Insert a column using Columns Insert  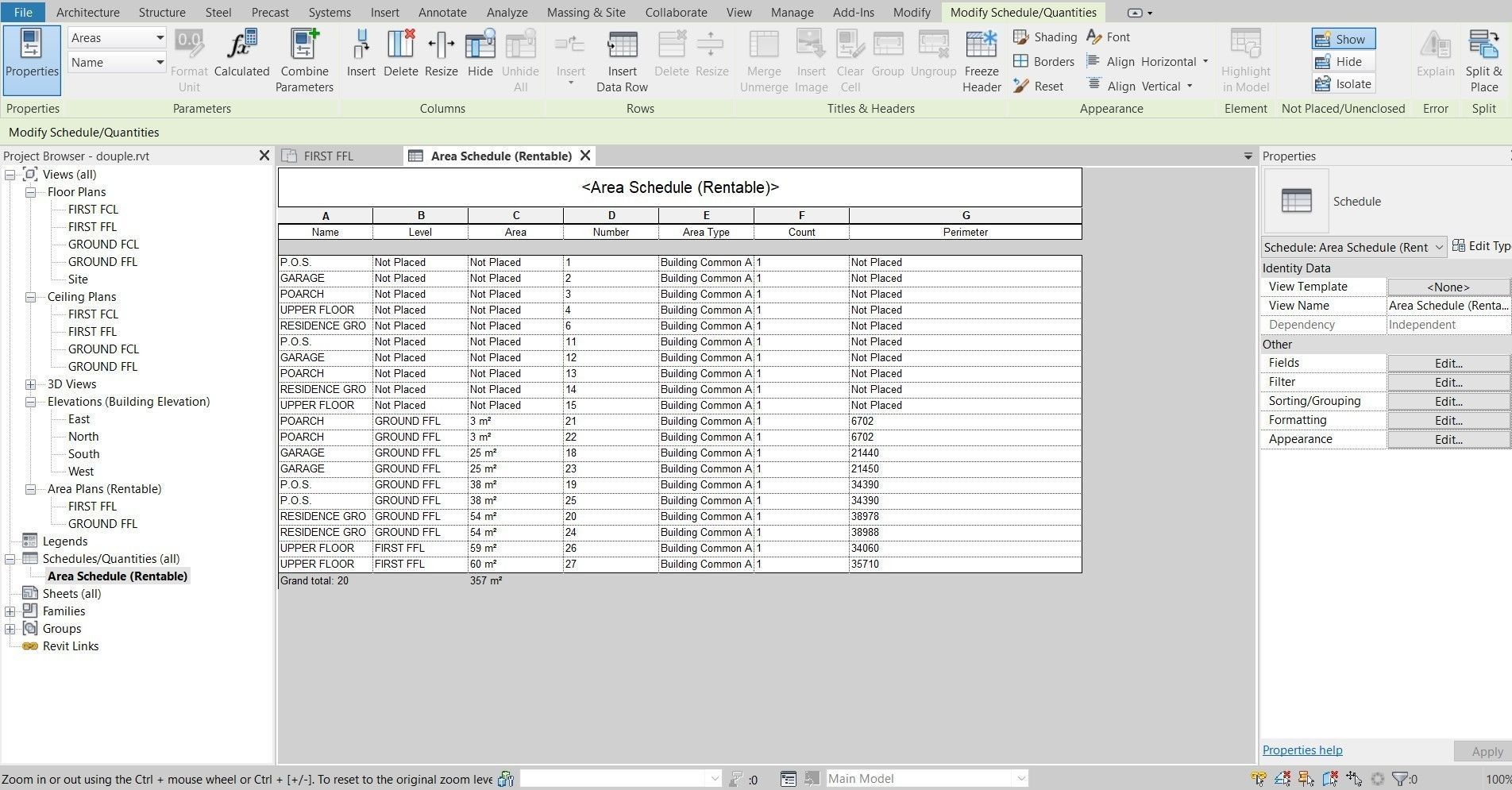click(361, 54)
